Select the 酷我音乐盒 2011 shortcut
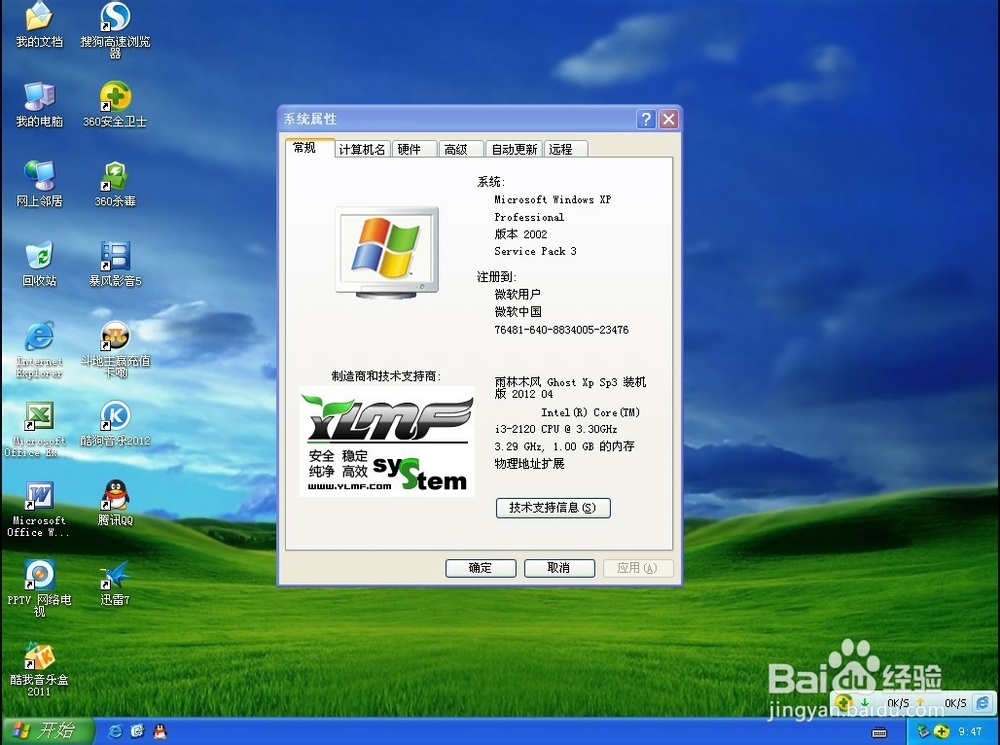This screenshot has width=1000, height=745. point(39,668)
